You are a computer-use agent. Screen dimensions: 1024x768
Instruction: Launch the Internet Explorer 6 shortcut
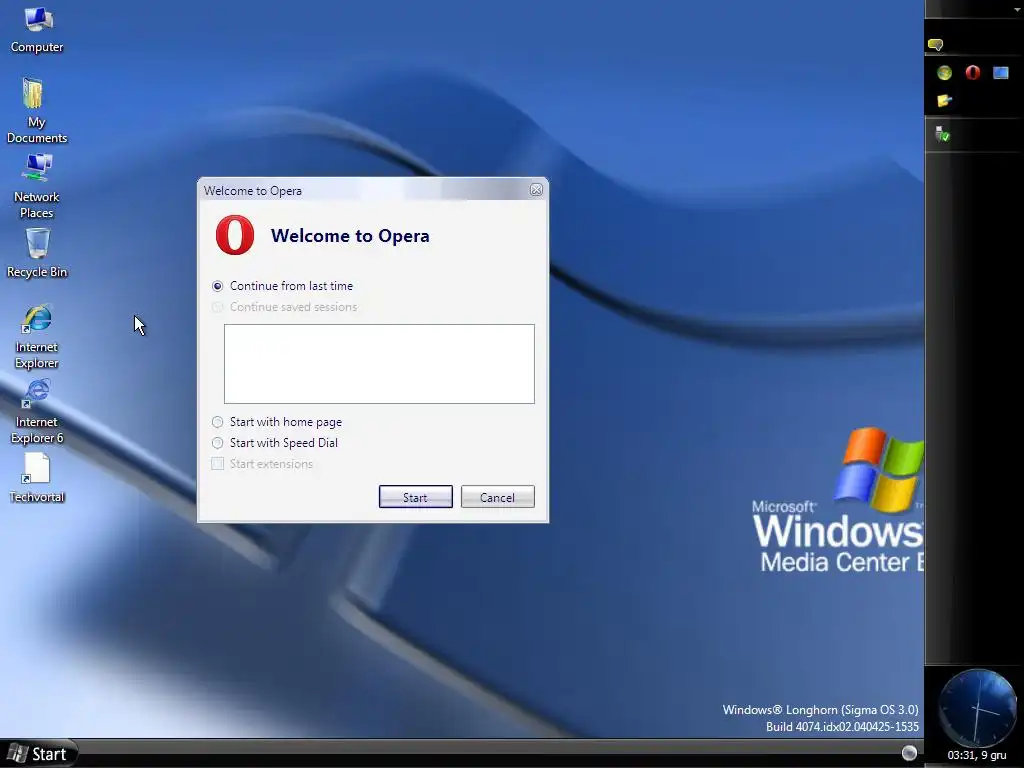point(37,411)
